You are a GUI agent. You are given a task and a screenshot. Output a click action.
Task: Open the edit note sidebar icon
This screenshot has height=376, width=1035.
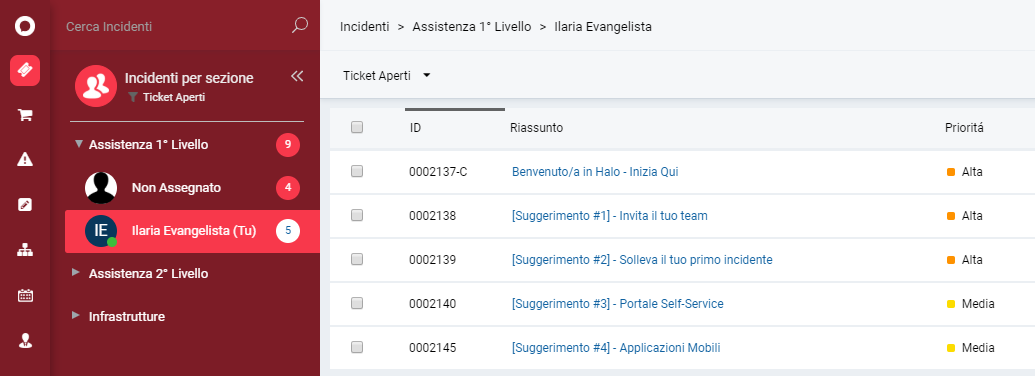25,204
